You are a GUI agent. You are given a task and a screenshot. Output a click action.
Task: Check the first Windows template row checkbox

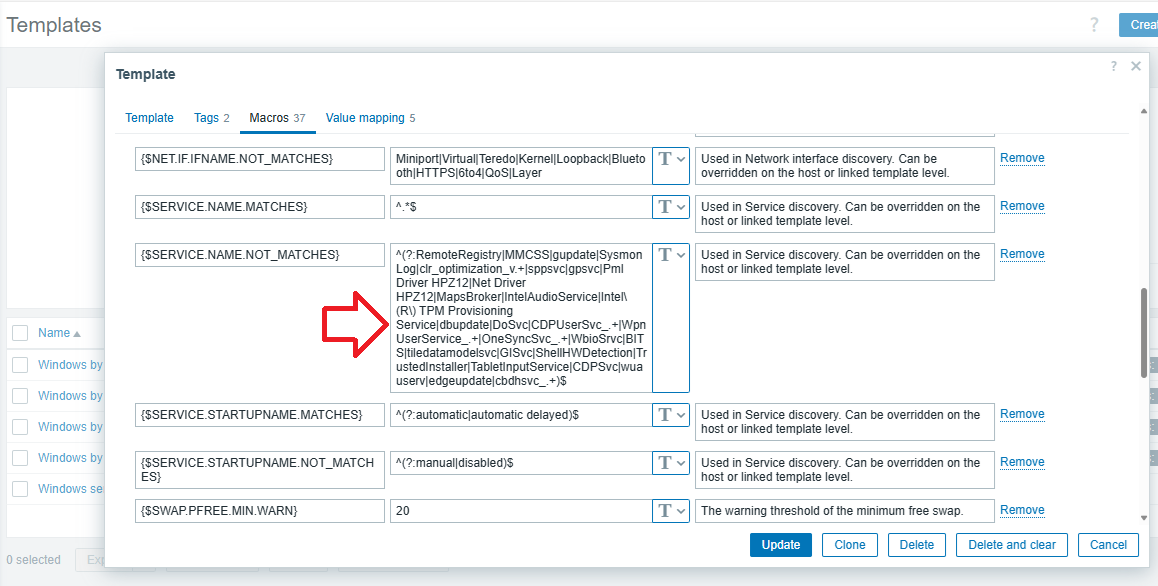click(x=20, y=365)
